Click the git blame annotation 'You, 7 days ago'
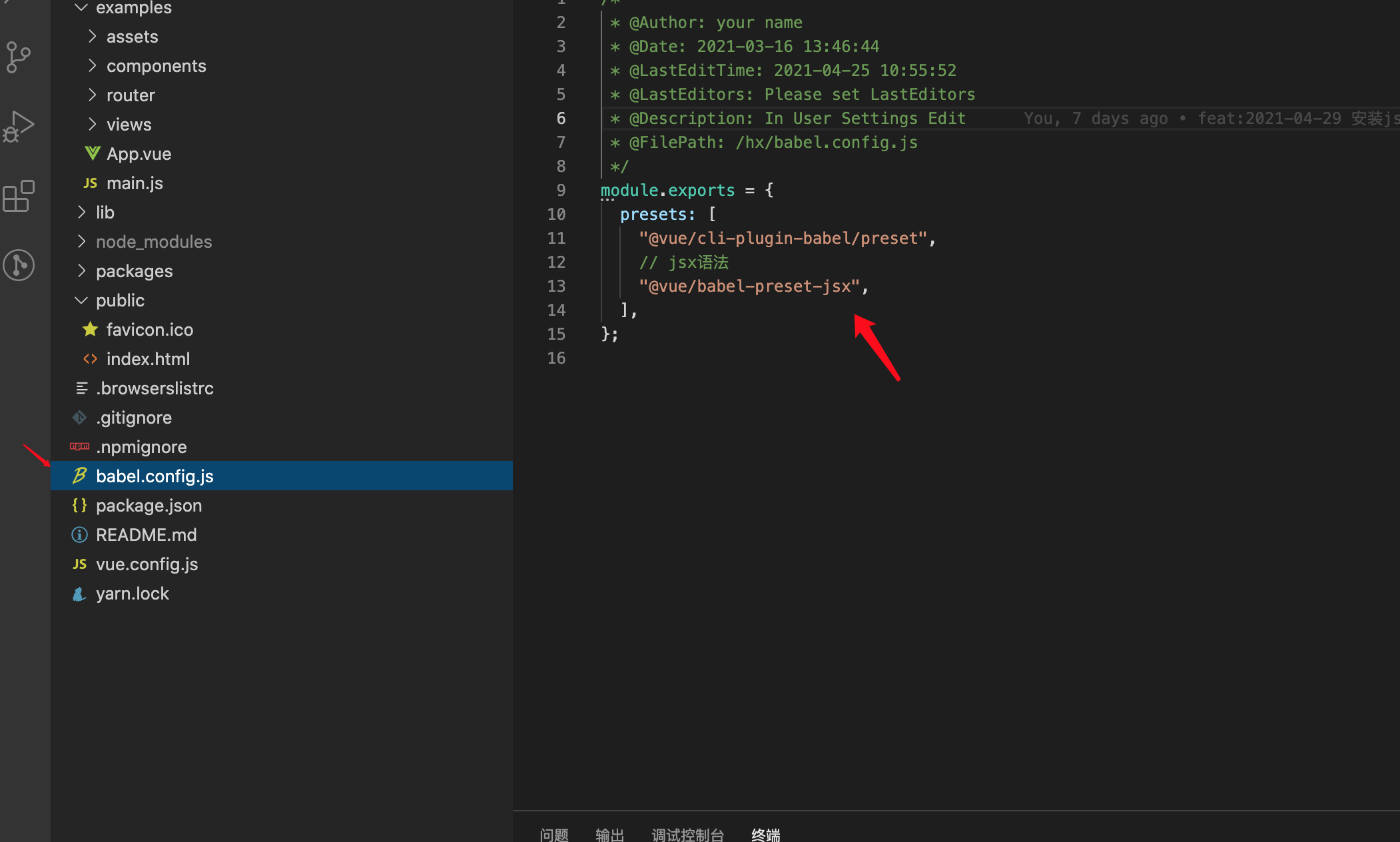This screenshot has height=842, width=1400. (1096, 119)
